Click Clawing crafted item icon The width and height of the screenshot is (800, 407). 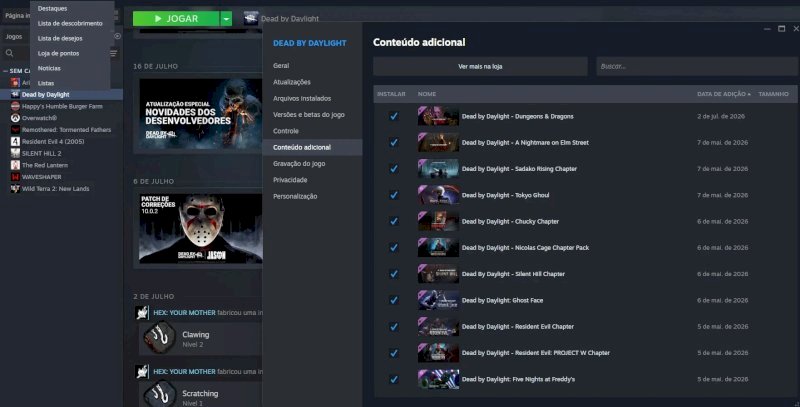pyautogui.click(x=160, y=338)
